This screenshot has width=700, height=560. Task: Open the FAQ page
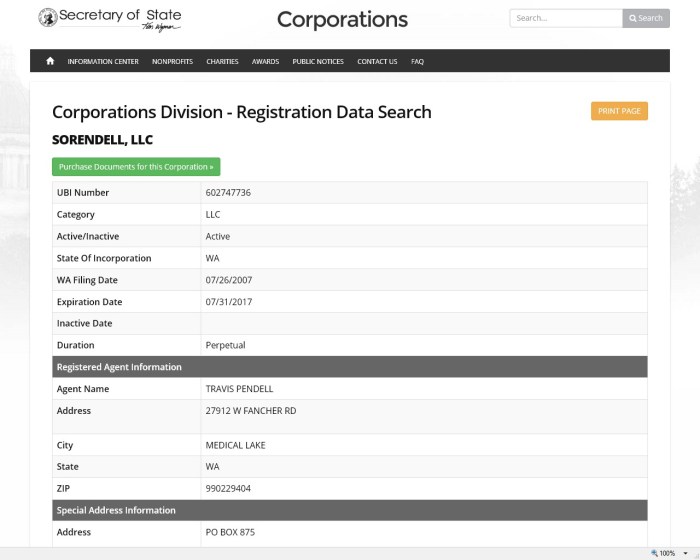[417, 61]
